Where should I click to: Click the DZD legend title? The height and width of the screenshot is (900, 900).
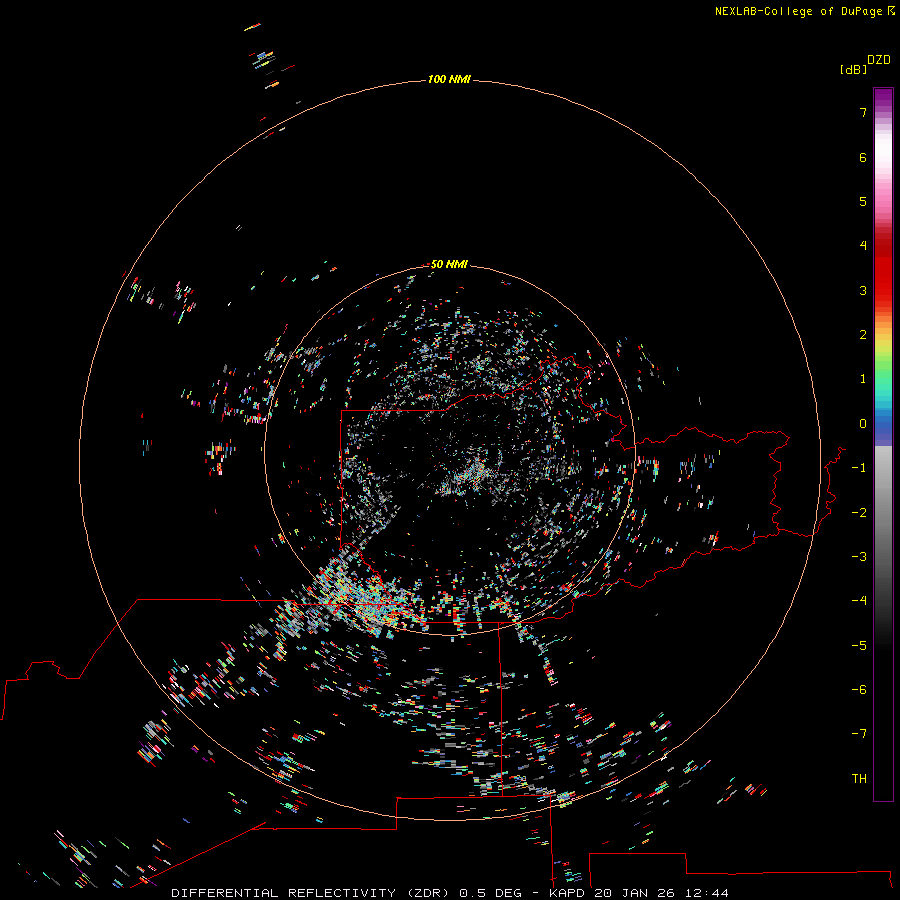click(x=879, y=60)
